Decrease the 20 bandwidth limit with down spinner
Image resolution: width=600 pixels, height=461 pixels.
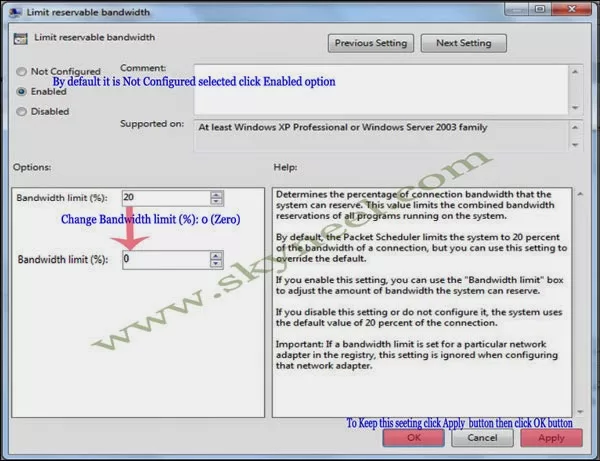[x=216, y=201]
